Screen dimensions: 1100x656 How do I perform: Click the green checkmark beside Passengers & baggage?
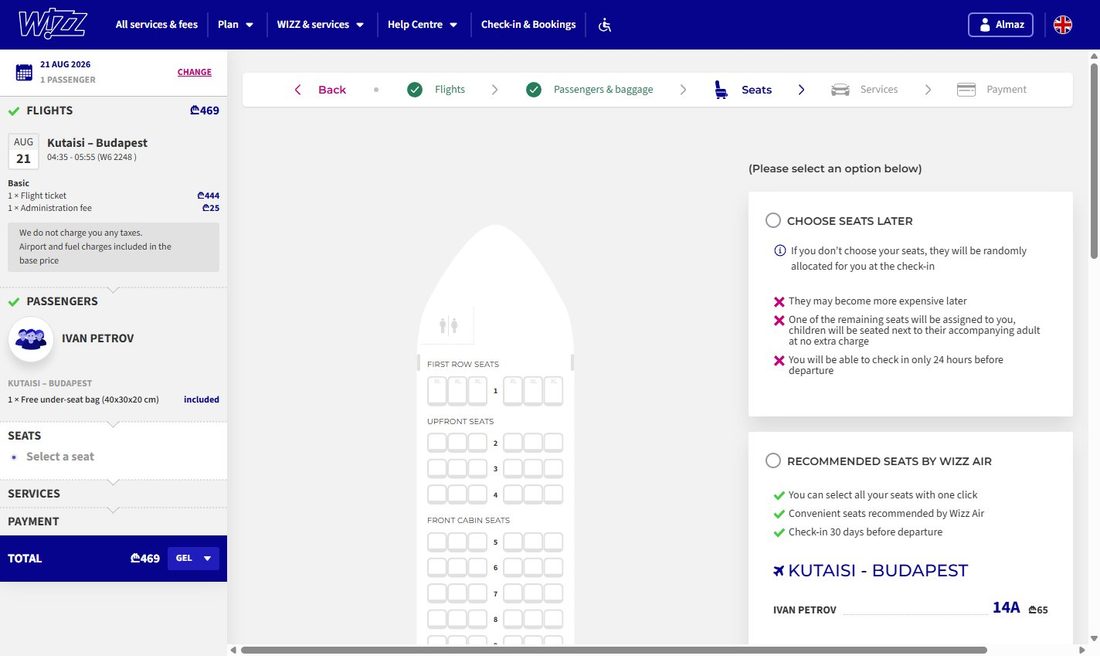coord(534,90)
